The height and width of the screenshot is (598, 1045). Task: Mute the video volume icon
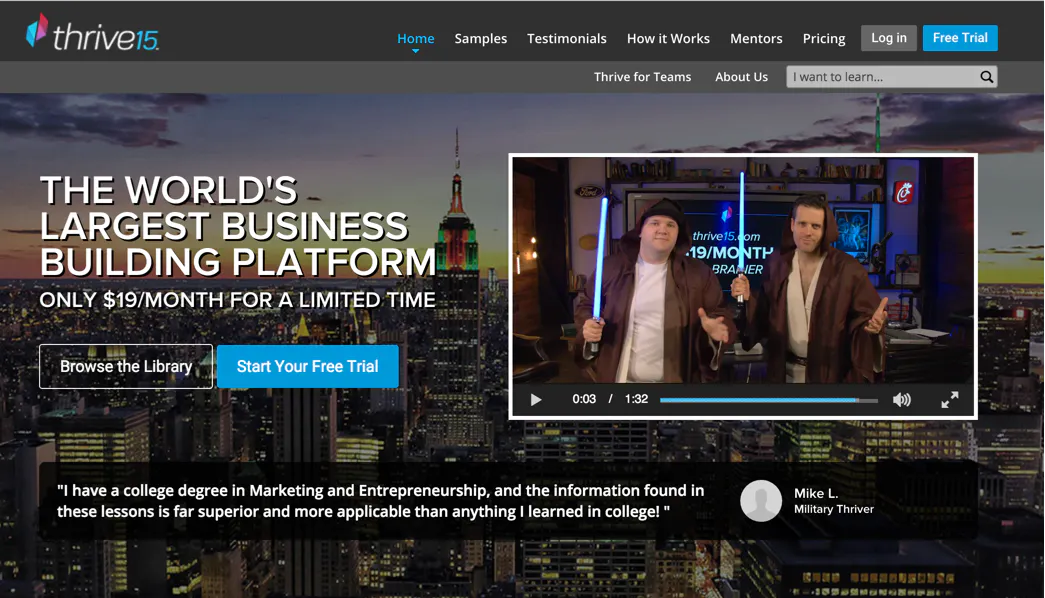click(x=901, y=399)
